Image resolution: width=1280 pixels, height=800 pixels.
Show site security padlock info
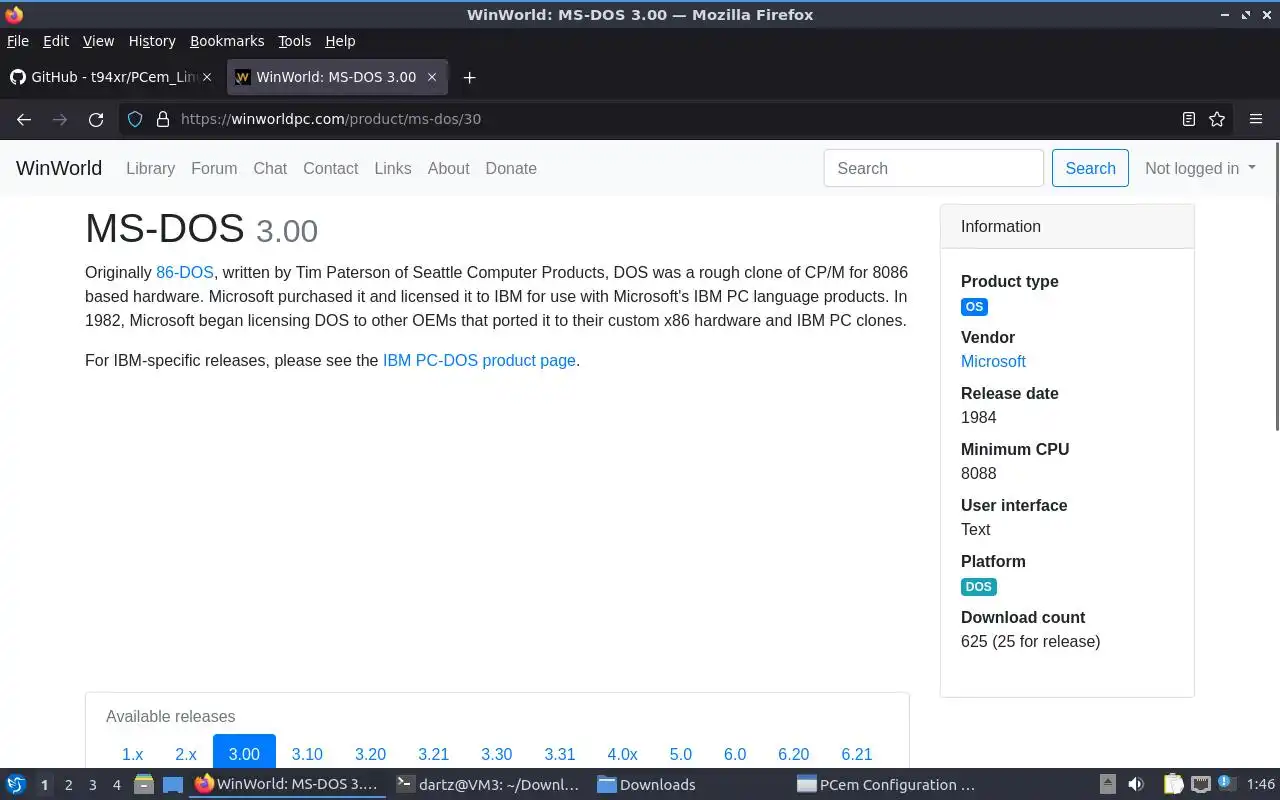(x=163, y=119)
